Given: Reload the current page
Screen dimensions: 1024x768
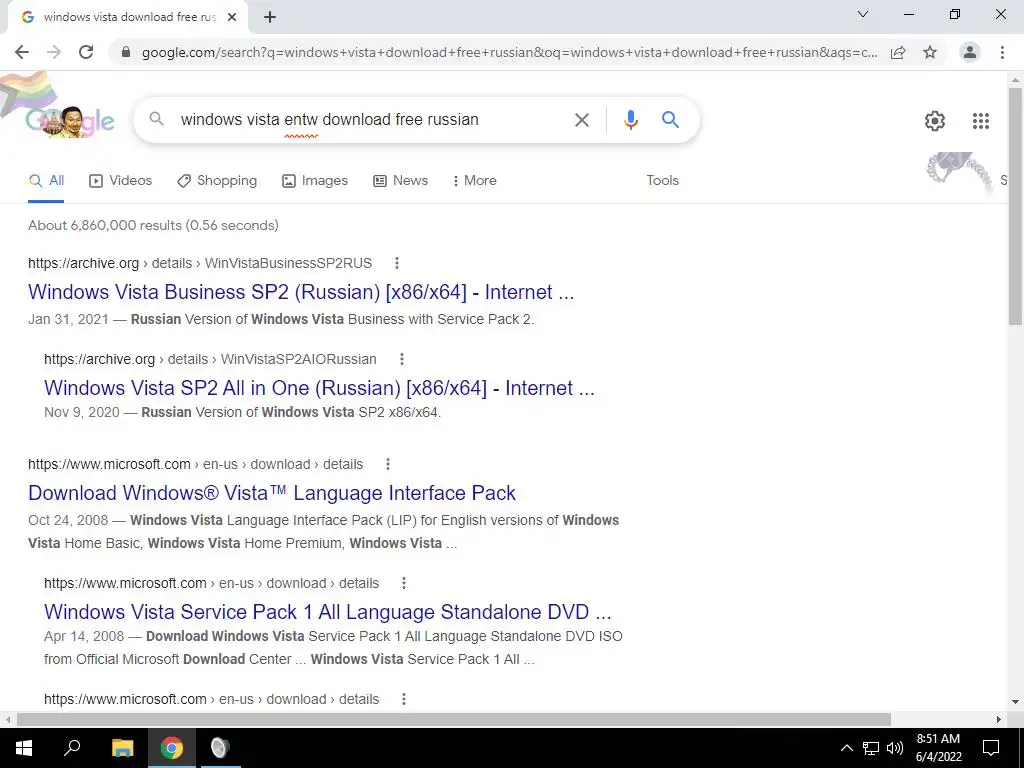Looking at the screenshot, I should (86, 52).
